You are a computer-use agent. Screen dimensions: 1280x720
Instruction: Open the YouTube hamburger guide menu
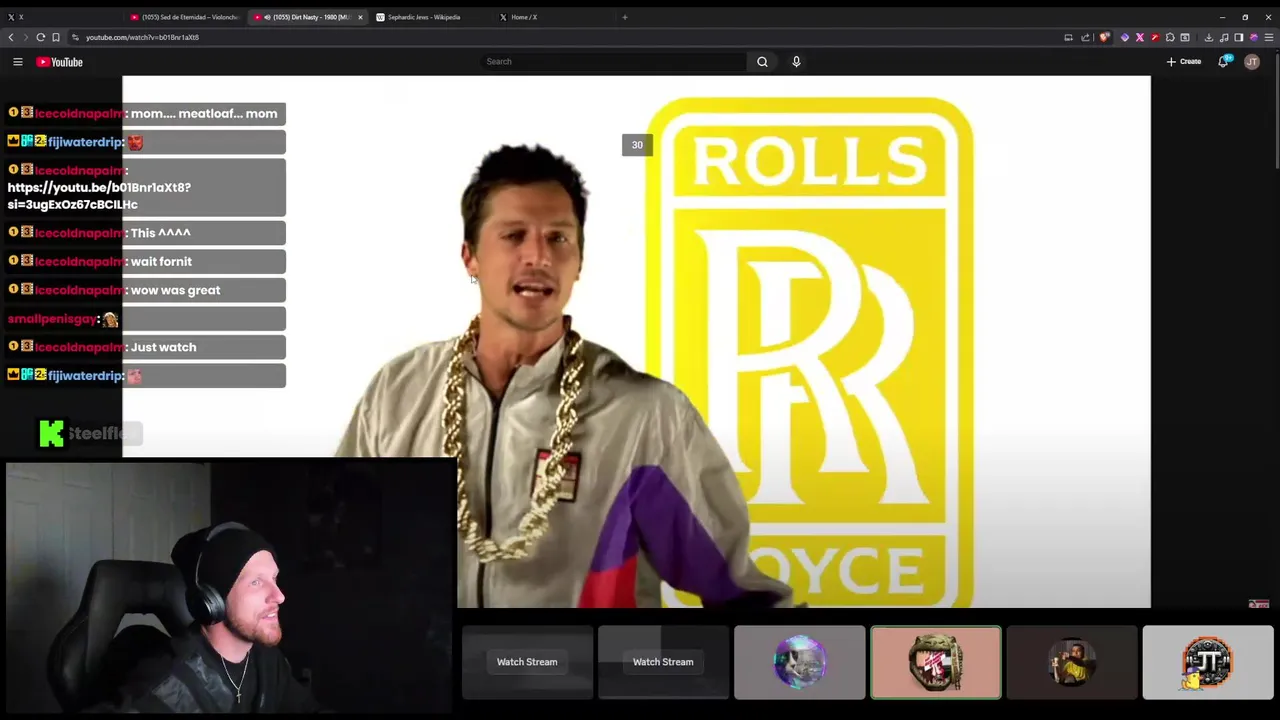[x=17, y=62]
